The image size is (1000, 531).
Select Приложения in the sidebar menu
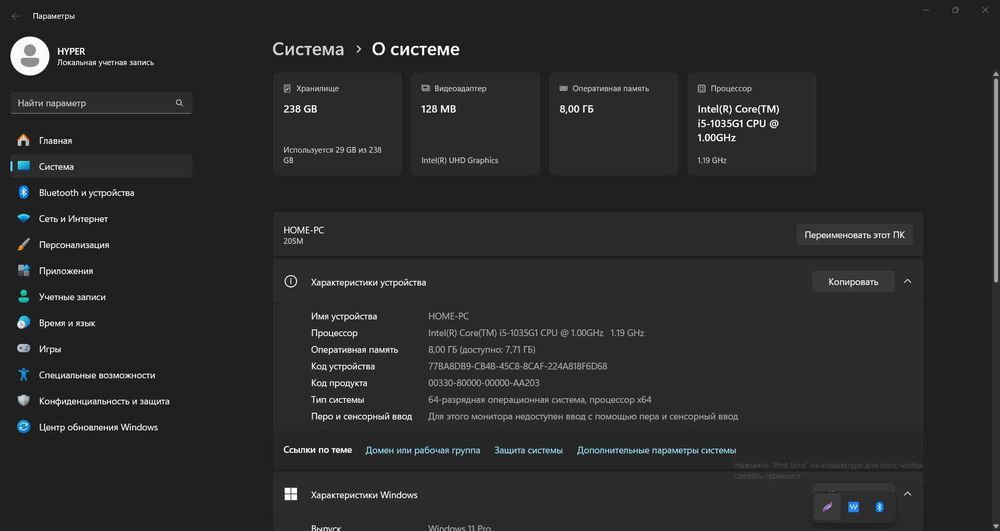tap(66, 271)
